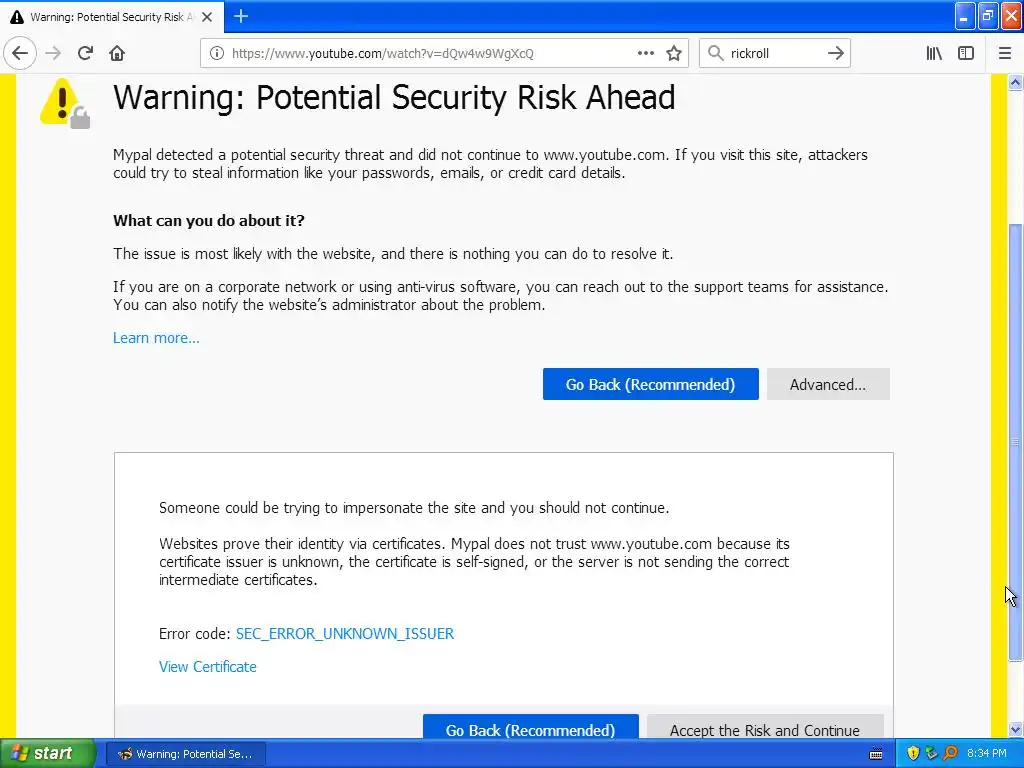This screenshot has height=768, width=1024.
Task: Open the Windows start menu
Action: coord(46,753)
